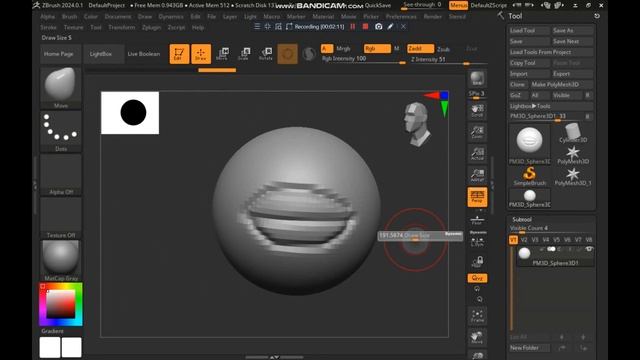Image resolution: width=640 pixels, height=360 pixels.
Task: Open the Dots stroke picker
Action: point(61,128)
